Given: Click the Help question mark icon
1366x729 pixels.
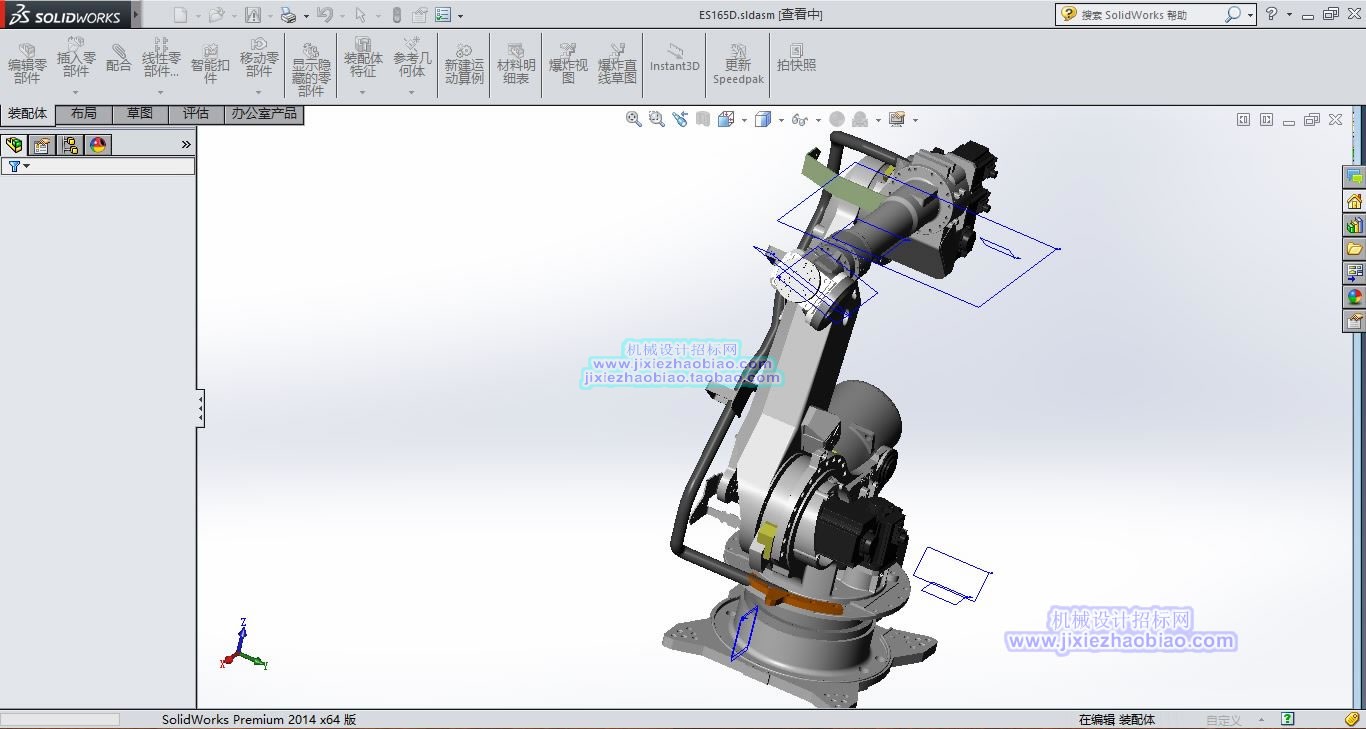Looking at the screenshot, I should coord(1271,14).
